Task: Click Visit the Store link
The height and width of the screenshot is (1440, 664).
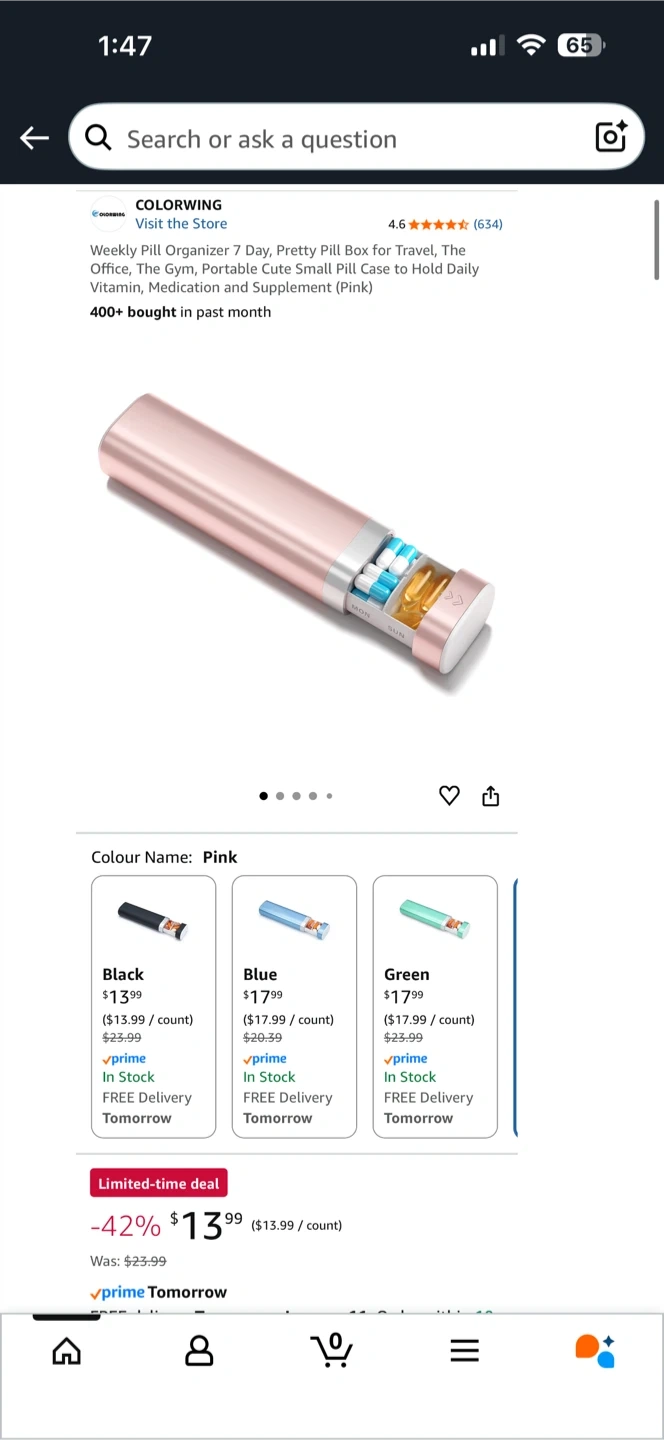Action: (181, 224)
